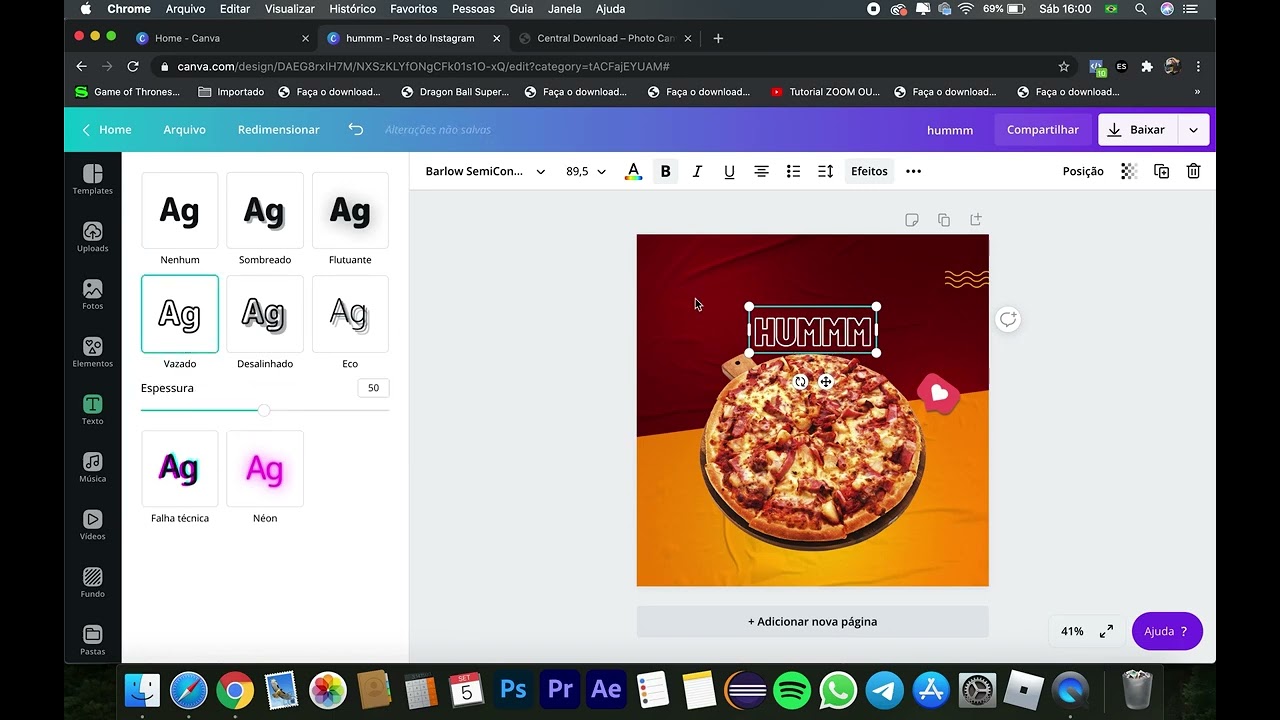Bookmark this page with the star icon
1280x720 pixels.
pyautogui.click(x=1064, y=66)
